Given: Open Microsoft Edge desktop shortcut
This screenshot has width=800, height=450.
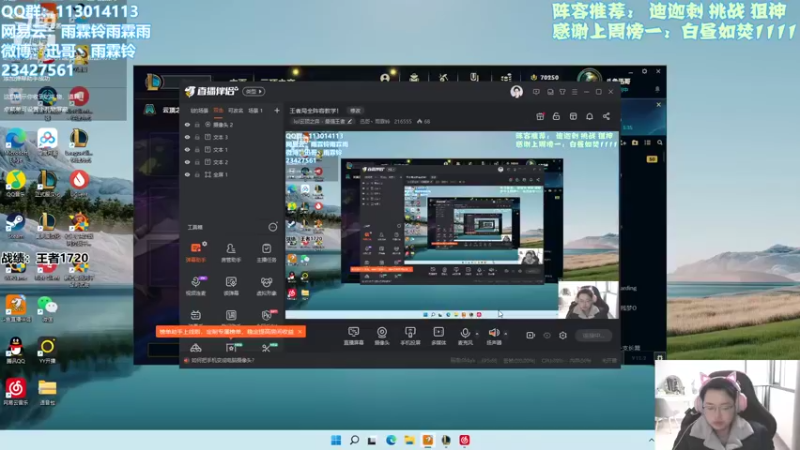Looking at the screenshot, I should pyautogui.click(x=15, y=142).
